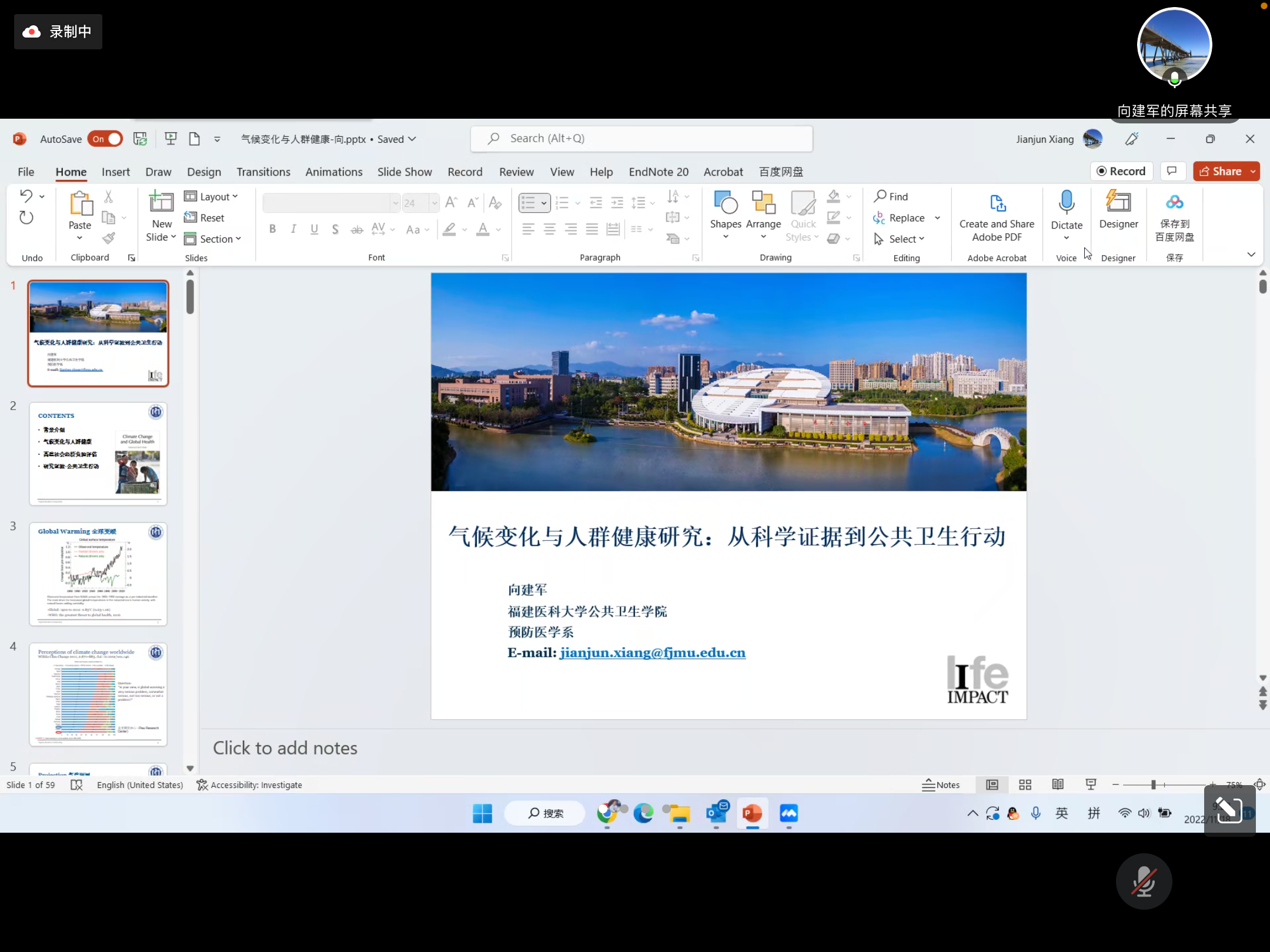Viewport: 1270px width, 952px height.
Task: Open the jianjun.xiang@fjmu.edu.cn email link
Action: [x=652, y=653]
